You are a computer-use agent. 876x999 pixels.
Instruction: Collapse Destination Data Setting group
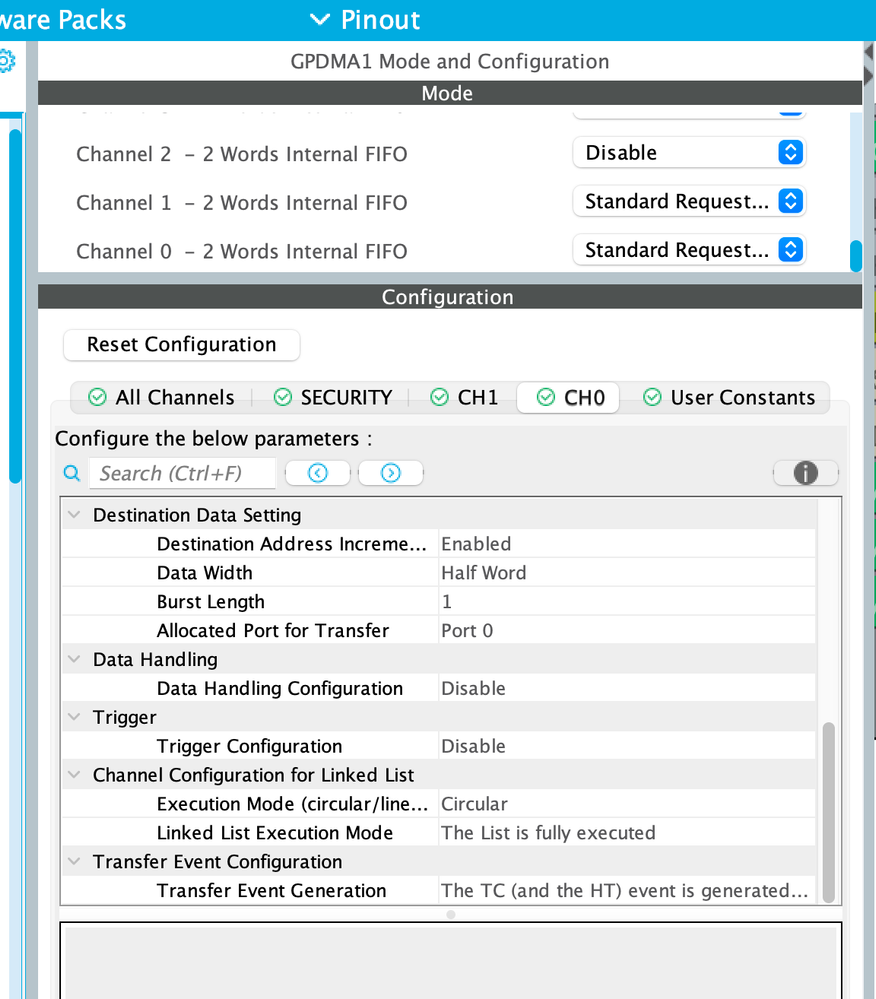coord(75,515)
